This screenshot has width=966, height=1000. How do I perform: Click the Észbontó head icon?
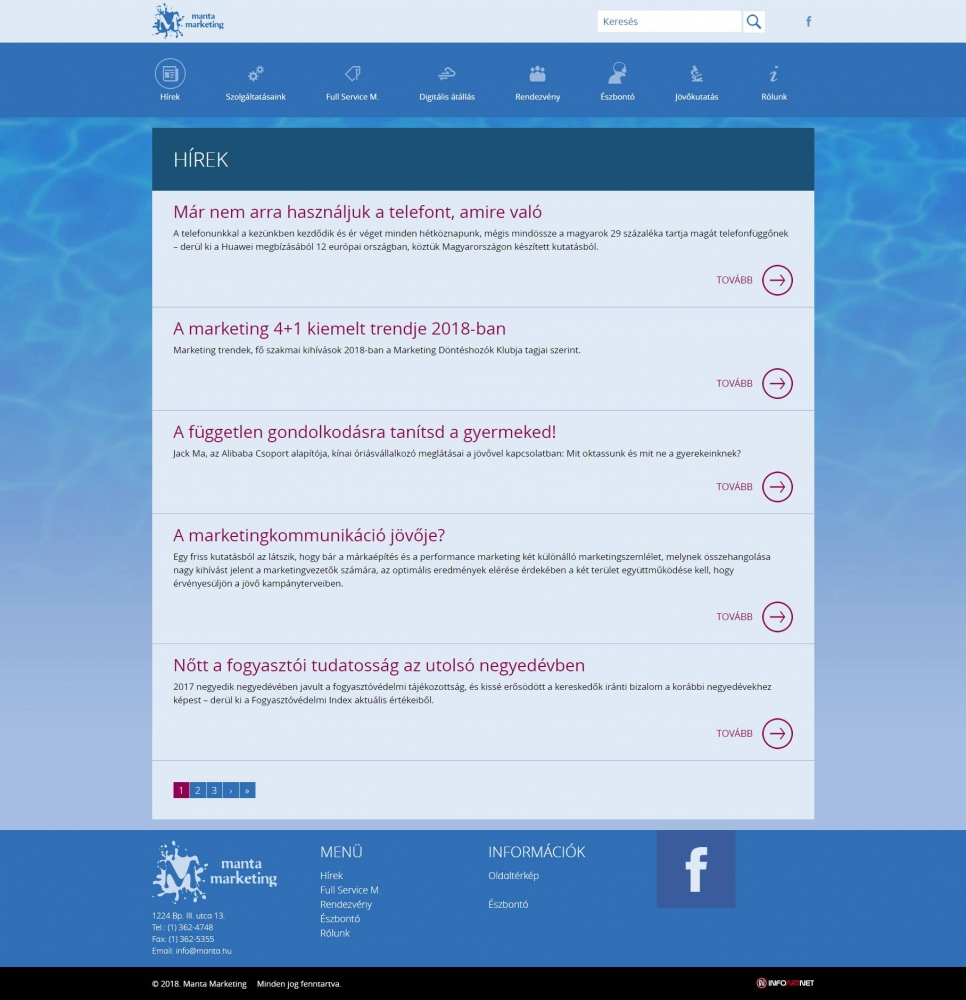coord(617,73)
